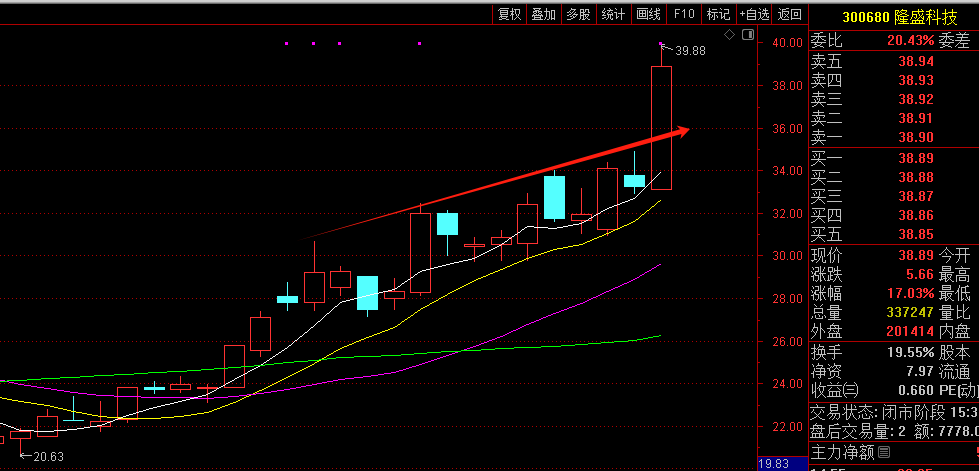Screen dimensions: 979x471
Task: Add stock with +自选 button
Action: [754, 14]
